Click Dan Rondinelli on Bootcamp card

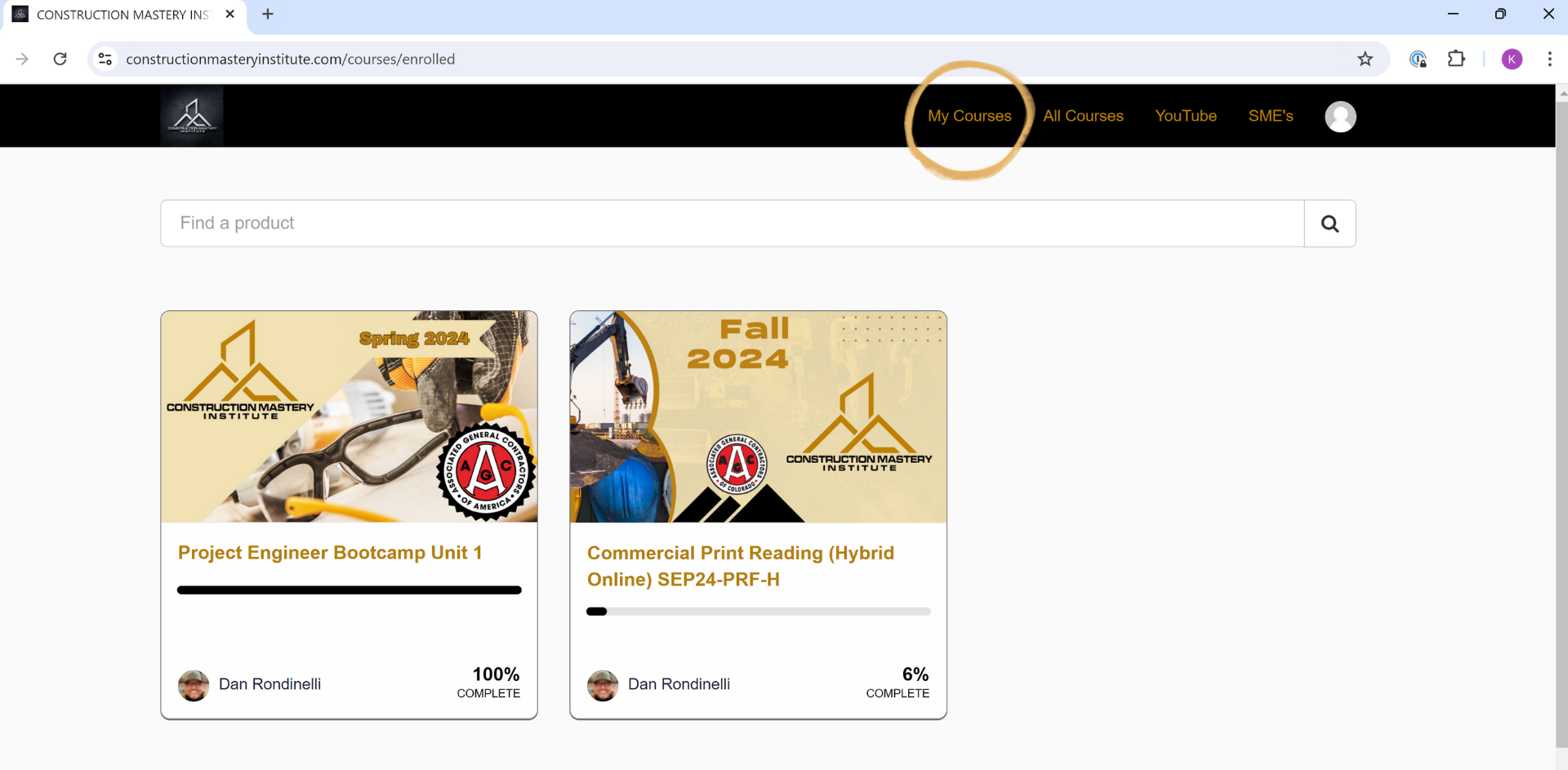coord(269,684)
